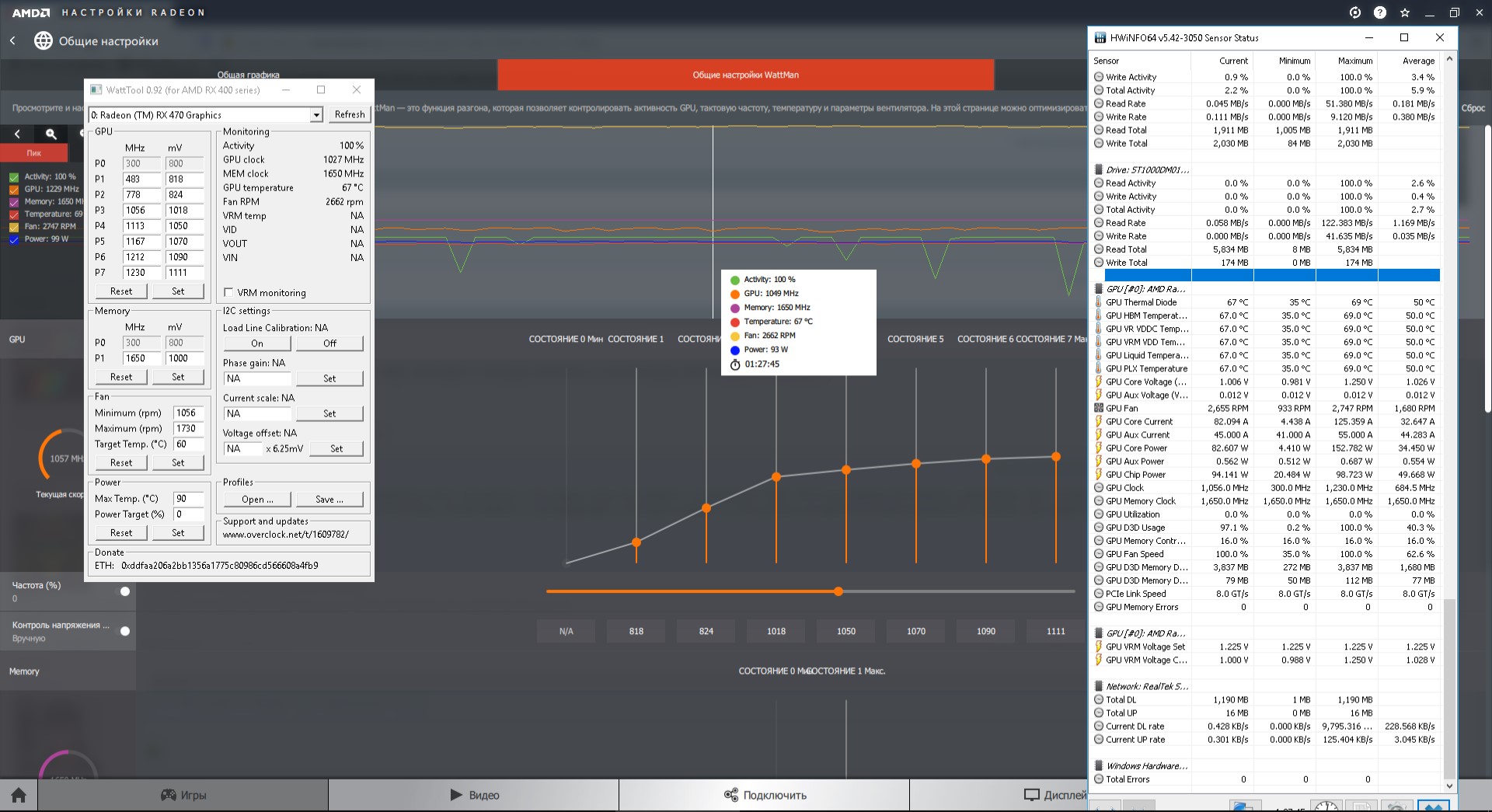
Task: Click the globe icon beside Общие настройки
Action: 44,40
